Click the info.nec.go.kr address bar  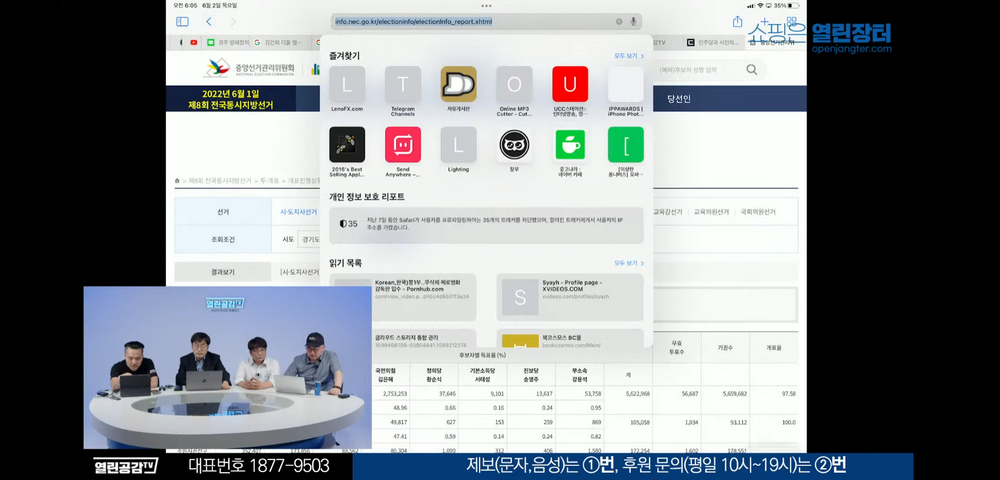pos(470,21)
